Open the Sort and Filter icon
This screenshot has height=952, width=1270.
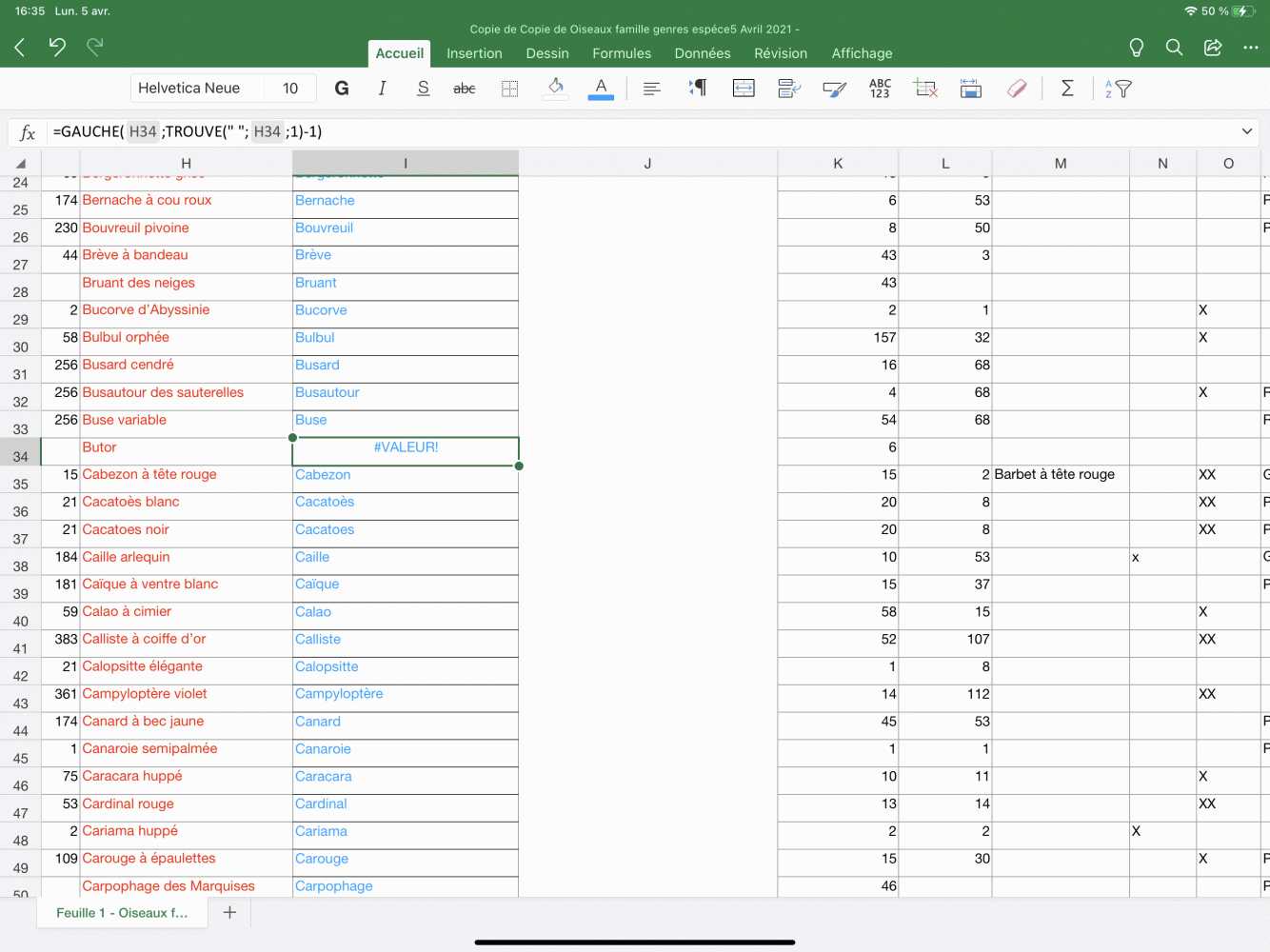click(1118, 89)
